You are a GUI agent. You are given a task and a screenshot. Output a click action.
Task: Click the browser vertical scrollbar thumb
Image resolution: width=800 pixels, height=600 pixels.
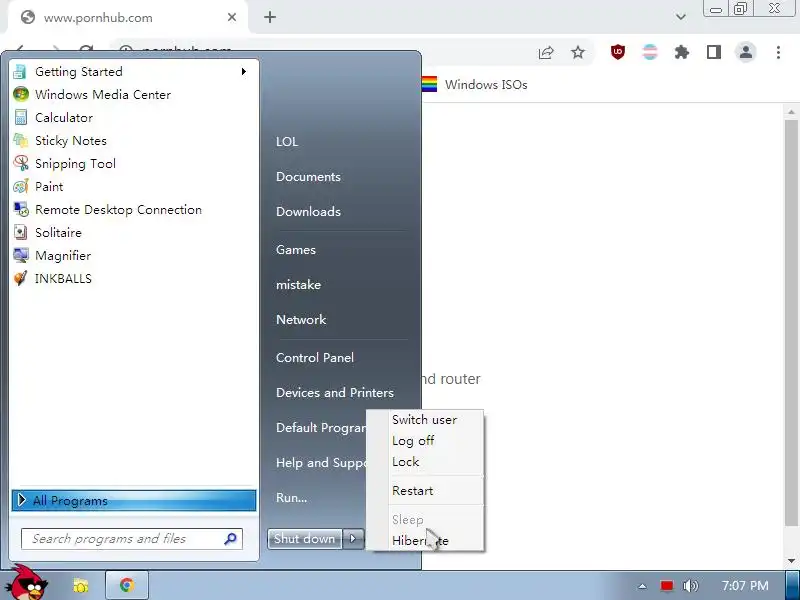tap(791, 323)
